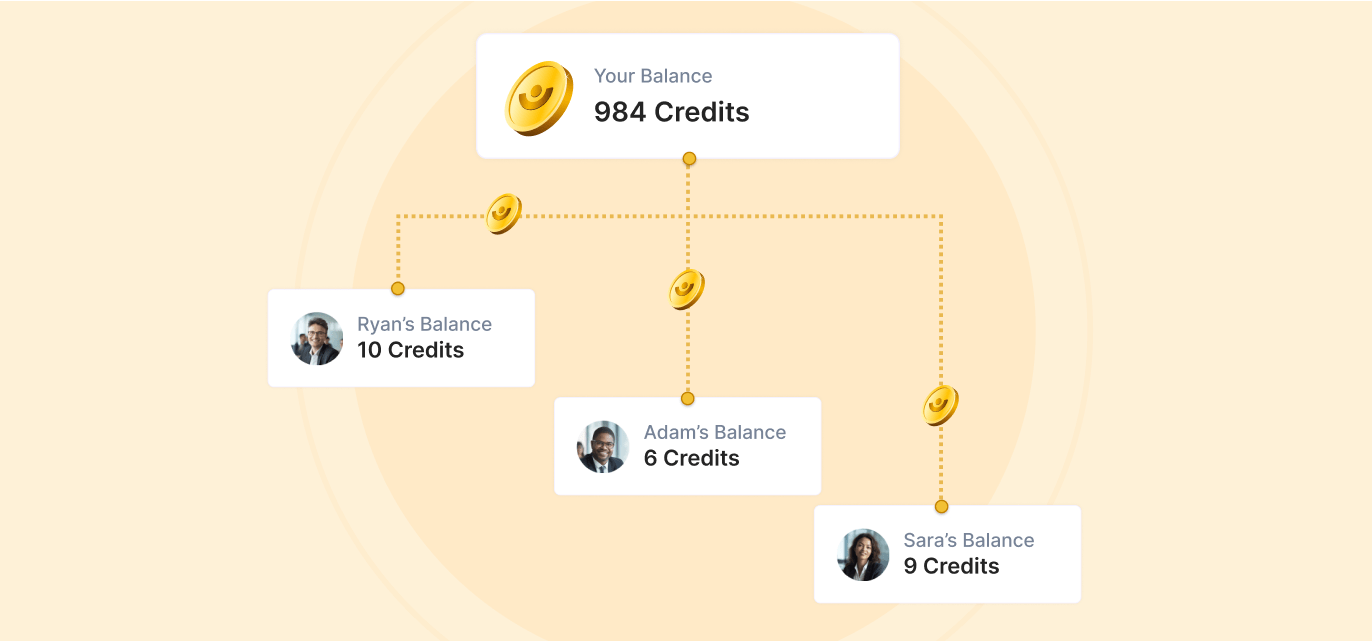The height and width of the screenshot is (641, 1372).
Task: Click the coin above Adam's Balance card
Action: (687, 290)
